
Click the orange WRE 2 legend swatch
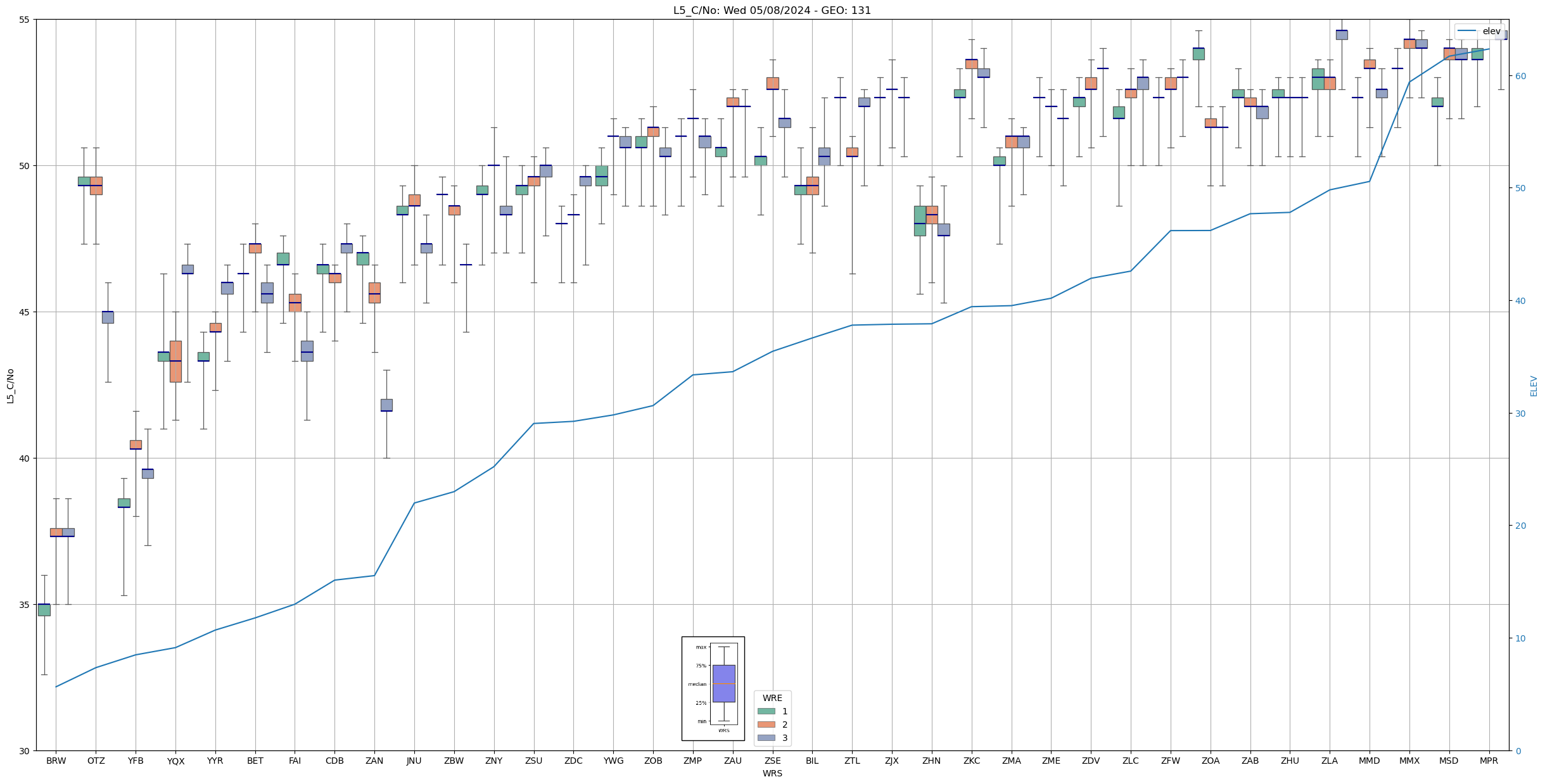tap(766, 724)
